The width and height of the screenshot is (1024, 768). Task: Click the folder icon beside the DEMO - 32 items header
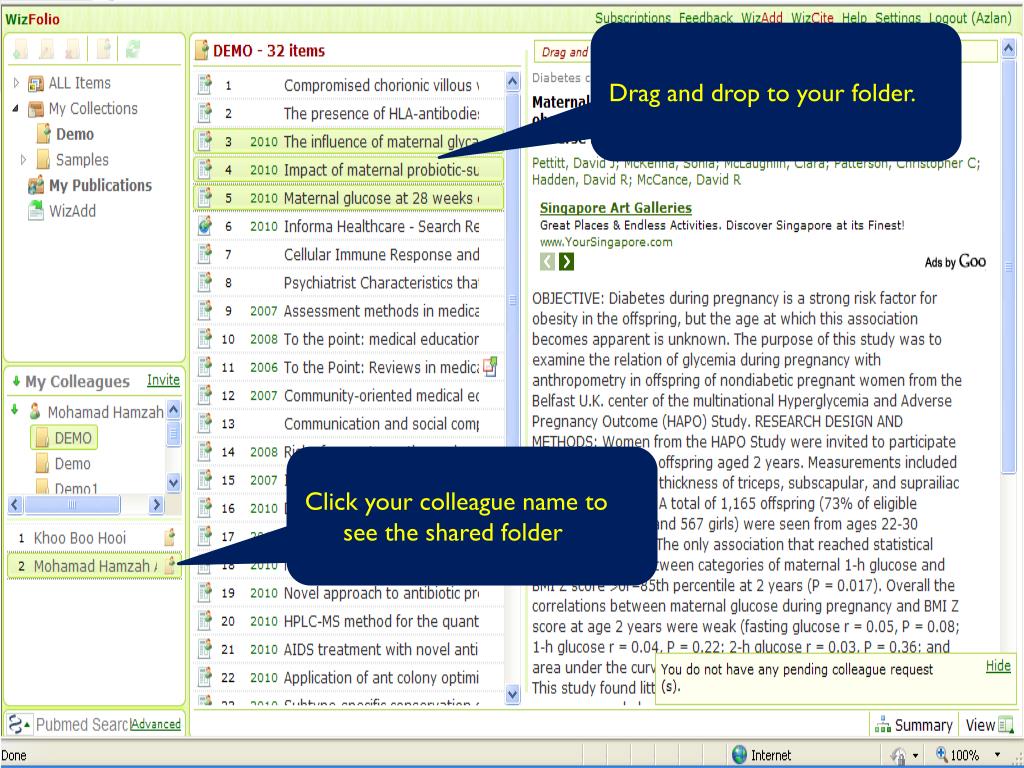(202, 50)
